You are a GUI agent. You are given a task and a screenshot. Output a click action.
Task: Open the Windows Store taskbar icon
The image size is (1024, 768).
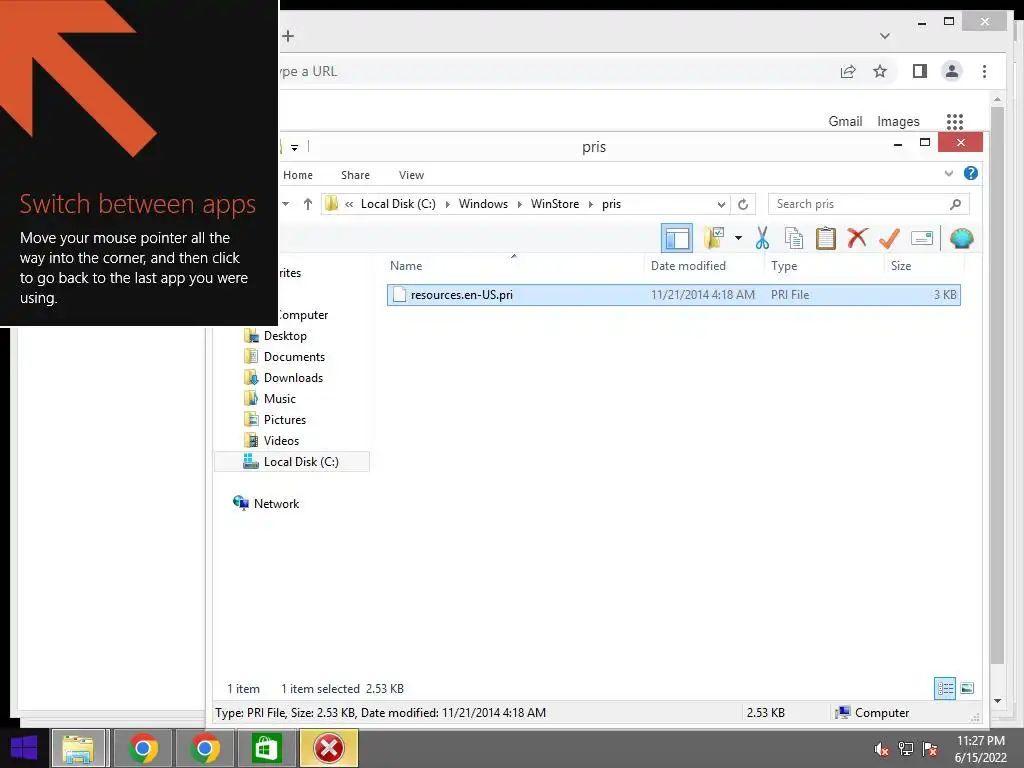pos(266,748)
